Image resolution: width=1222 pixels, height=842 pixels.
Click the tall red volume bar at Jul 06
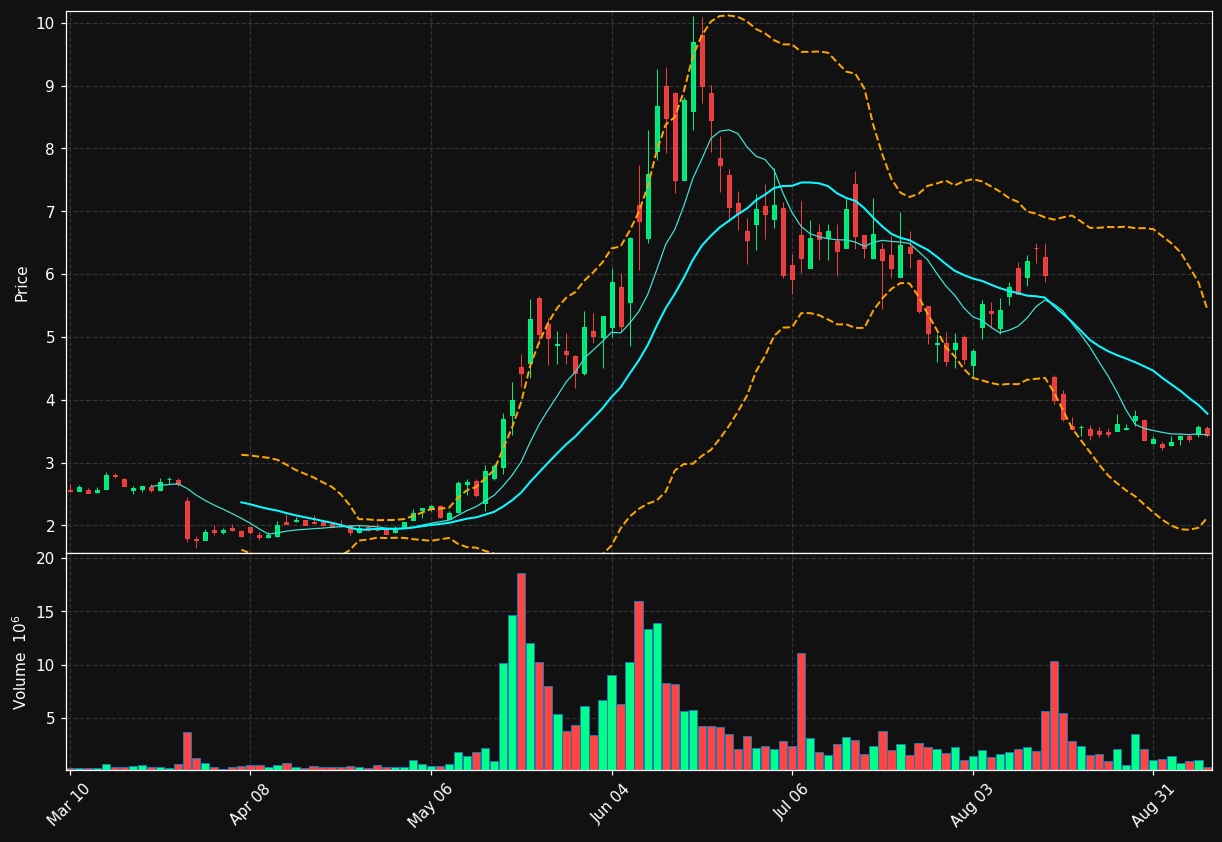point(801,711)
